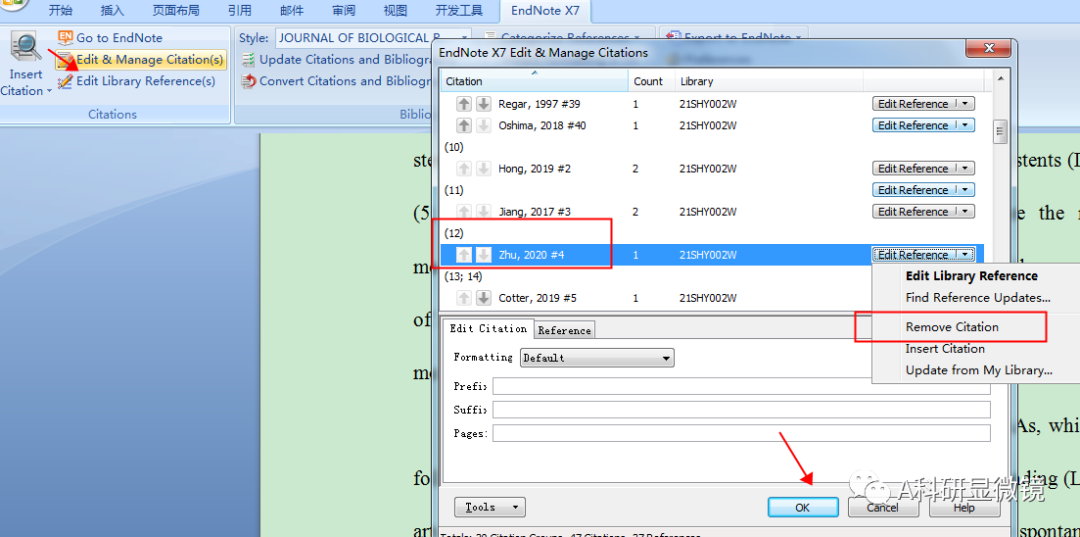Click up arrow for Cotter, 2019 #5
Screen dimensions: 1080x537
tap(464, 298)
